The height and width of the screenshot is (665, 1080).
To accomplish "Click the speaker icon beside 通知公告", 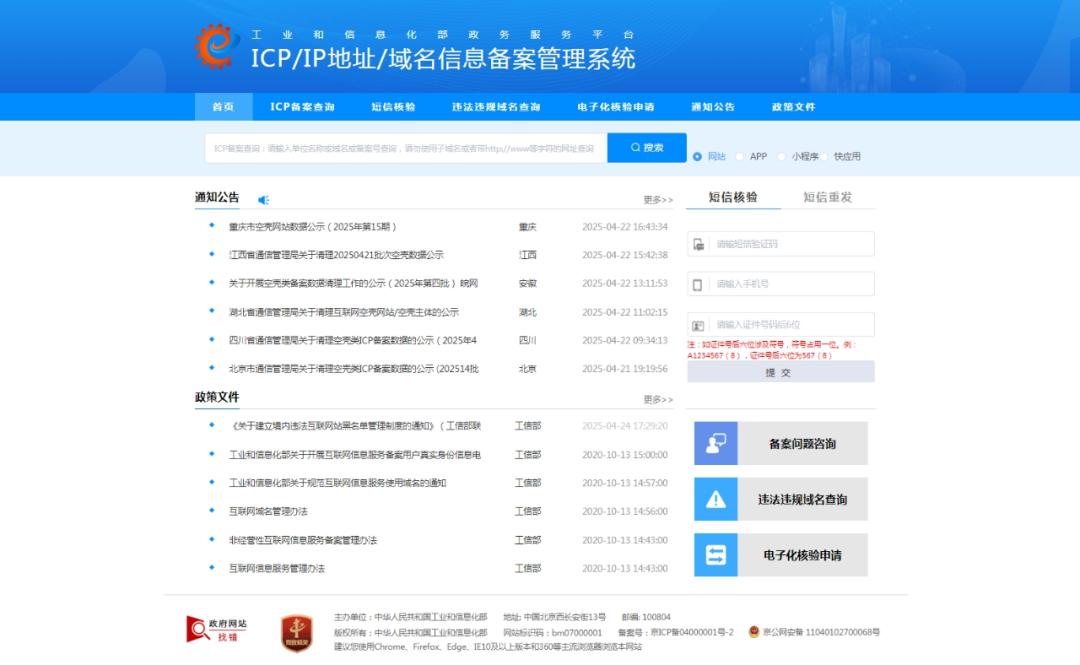I will point(264,200).
